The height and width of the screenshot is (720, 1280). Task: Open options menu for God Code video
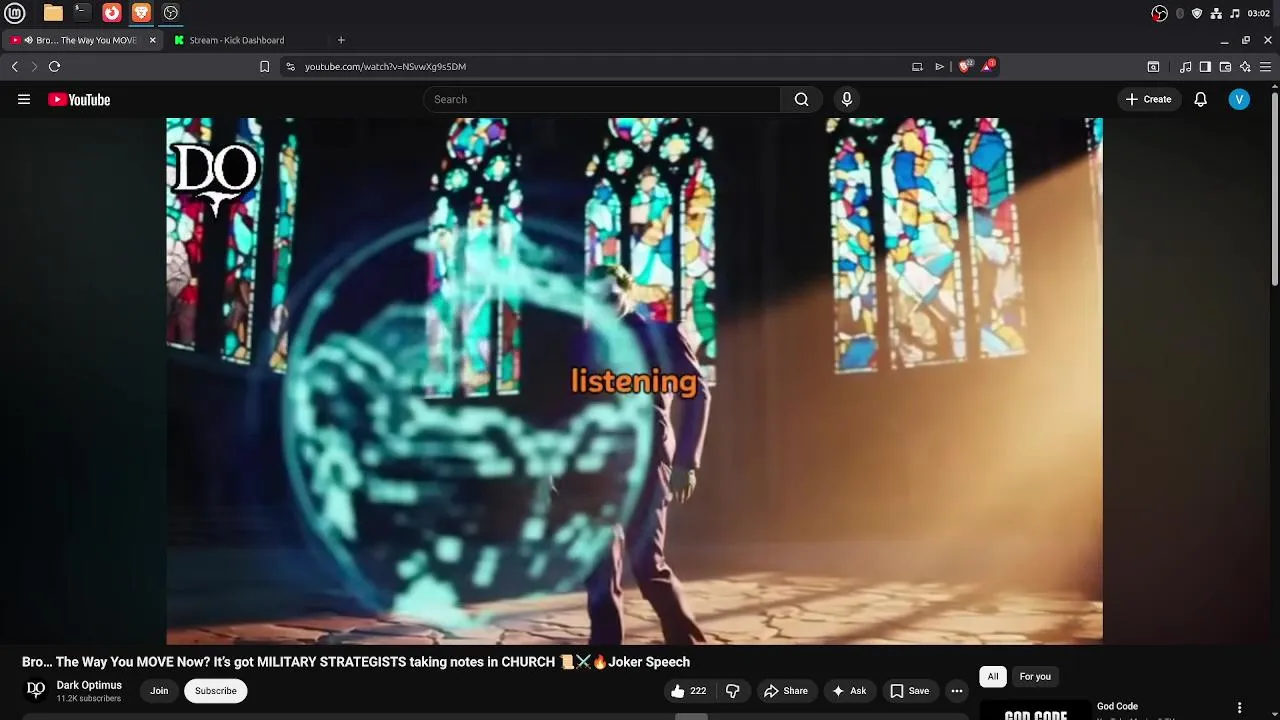point(1239,708)
